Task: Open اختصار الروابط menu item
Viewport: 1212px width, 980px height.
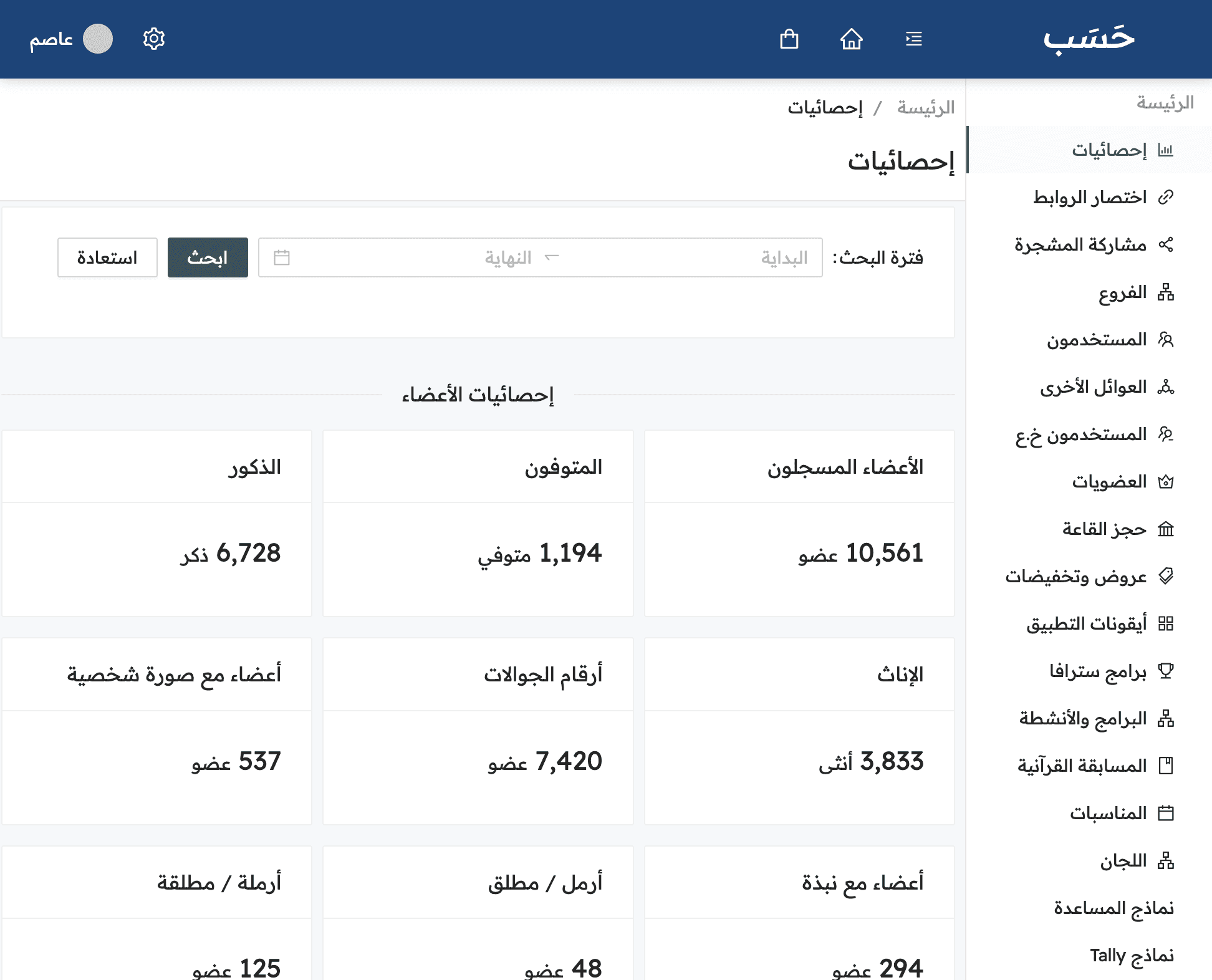Action: click(x=1090, y=198)
